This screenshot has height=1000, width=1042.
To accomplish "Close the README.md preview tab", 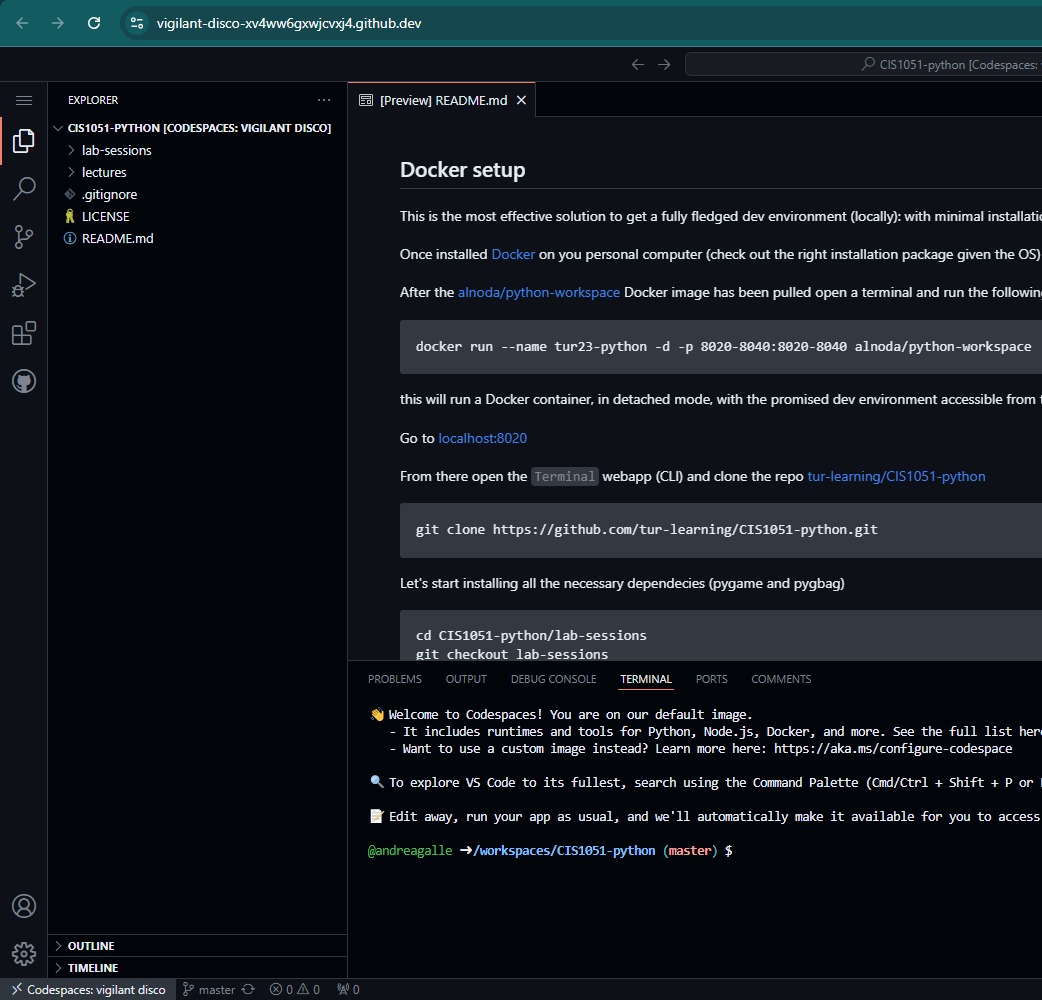I will click(522, 100).
